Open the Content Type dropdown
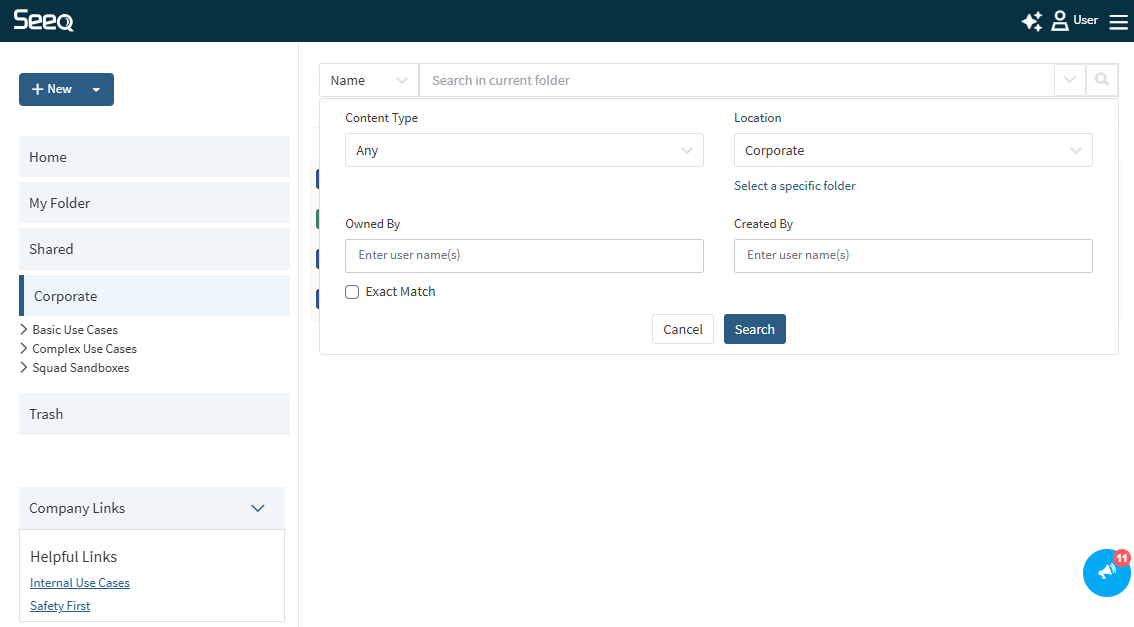Viewport: 1134px width, 627px height. [524, 151]
